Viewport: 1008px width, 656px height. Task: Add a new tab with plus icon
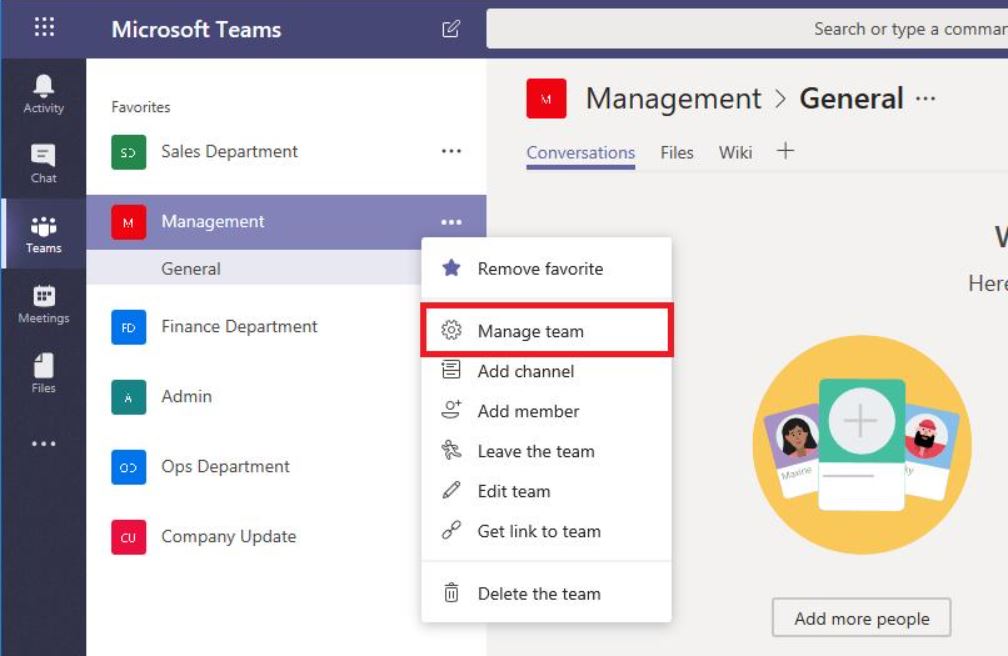pos(785,151)
